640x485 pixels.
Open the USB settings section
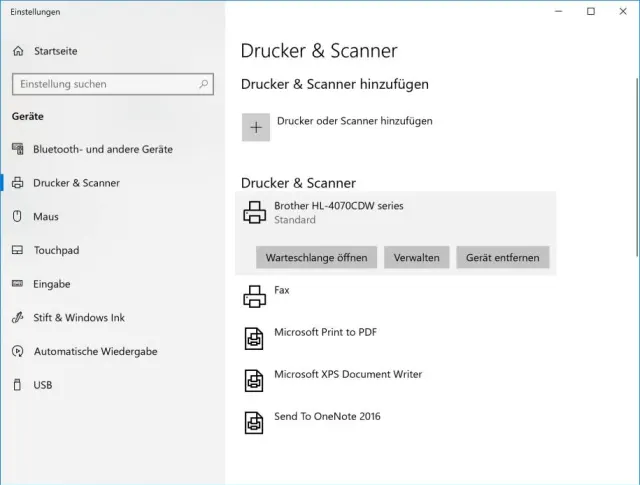42,385
